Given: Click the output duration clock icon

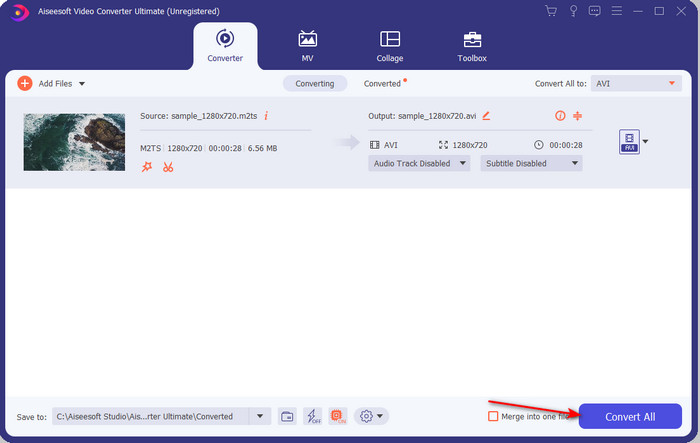Looking at the screenshot, I should click(x=539, y=145).
